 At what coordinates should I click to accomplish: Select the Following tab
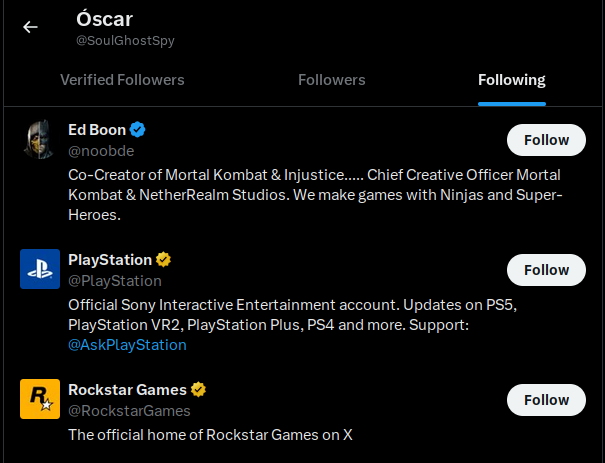click(512, 80)
